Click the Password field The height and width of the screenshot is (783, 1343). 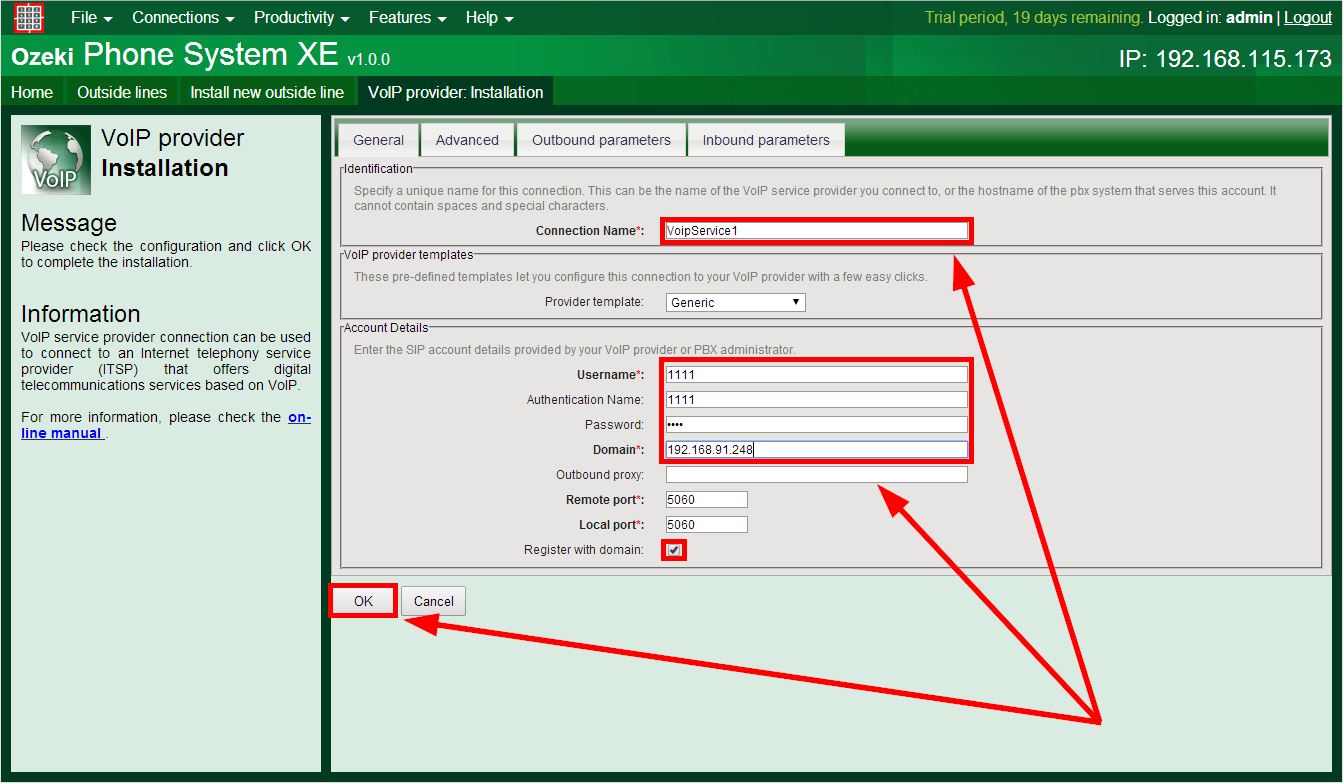pos(817,425)
